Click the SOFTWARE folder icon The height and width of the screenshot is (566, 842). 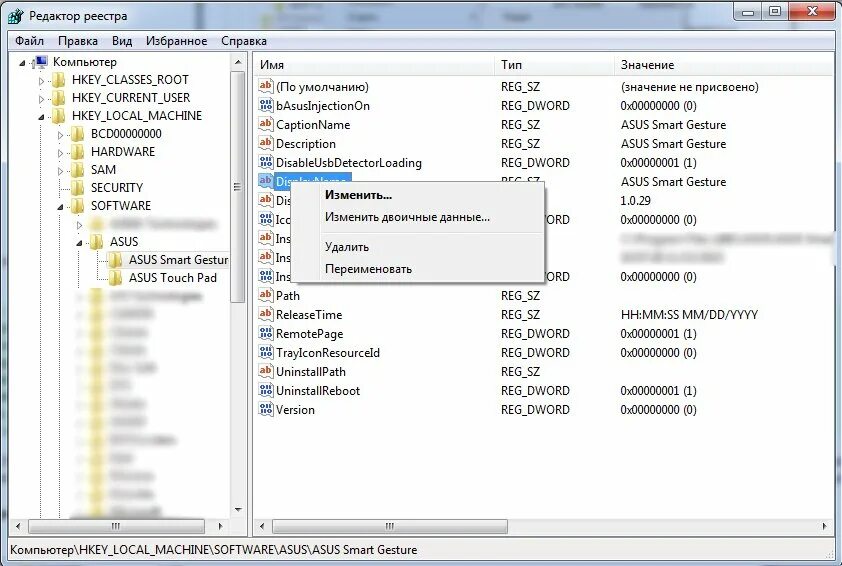pyautogui.click(x=78, y=206)
